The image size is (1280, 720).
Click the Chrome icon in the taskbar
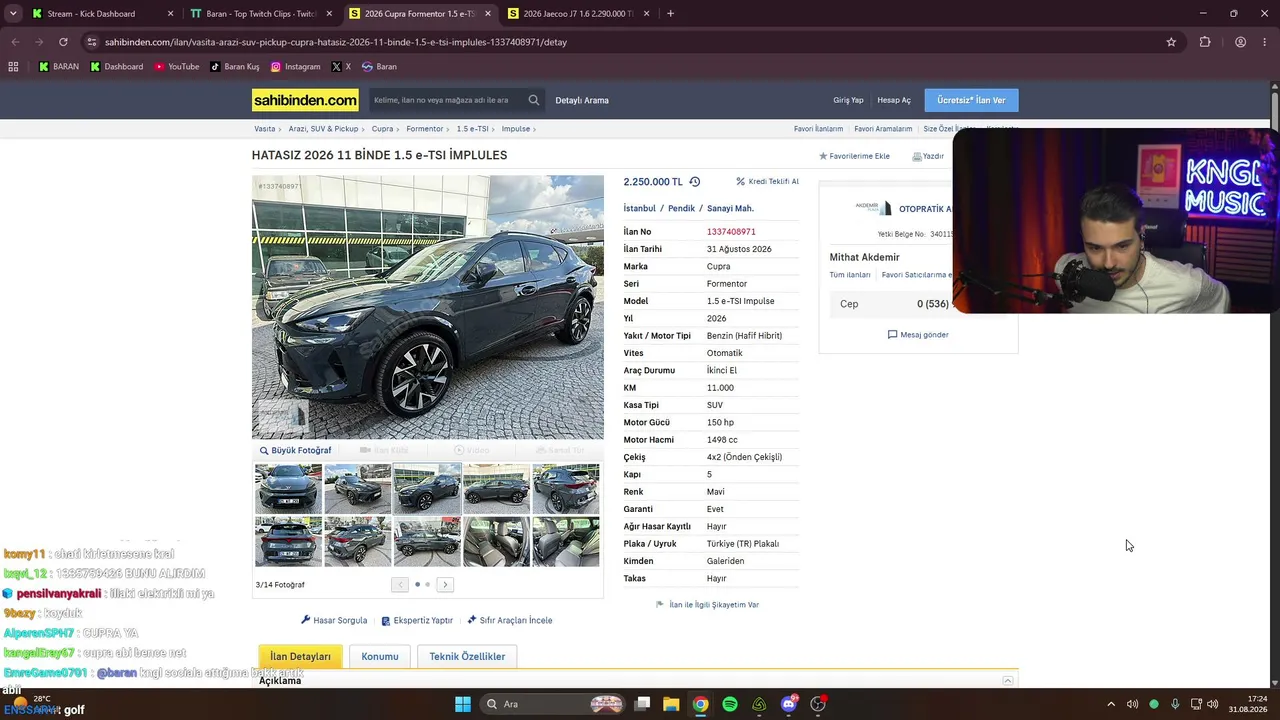700,704
